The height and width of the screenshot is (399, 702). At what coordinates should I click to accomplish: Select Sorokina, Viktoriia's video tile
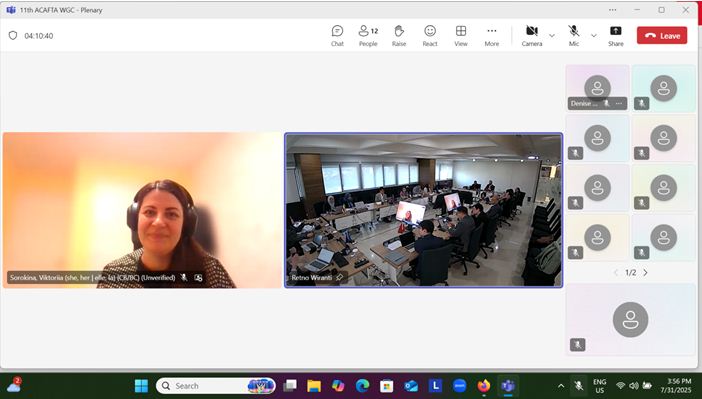[x=142, y=210]
